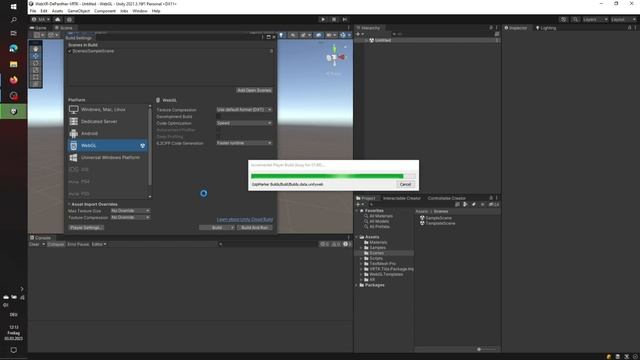The height and width of the screenshot is (360, 640).
Task: Open the Assets menu
Action: [x=58, y=11]
